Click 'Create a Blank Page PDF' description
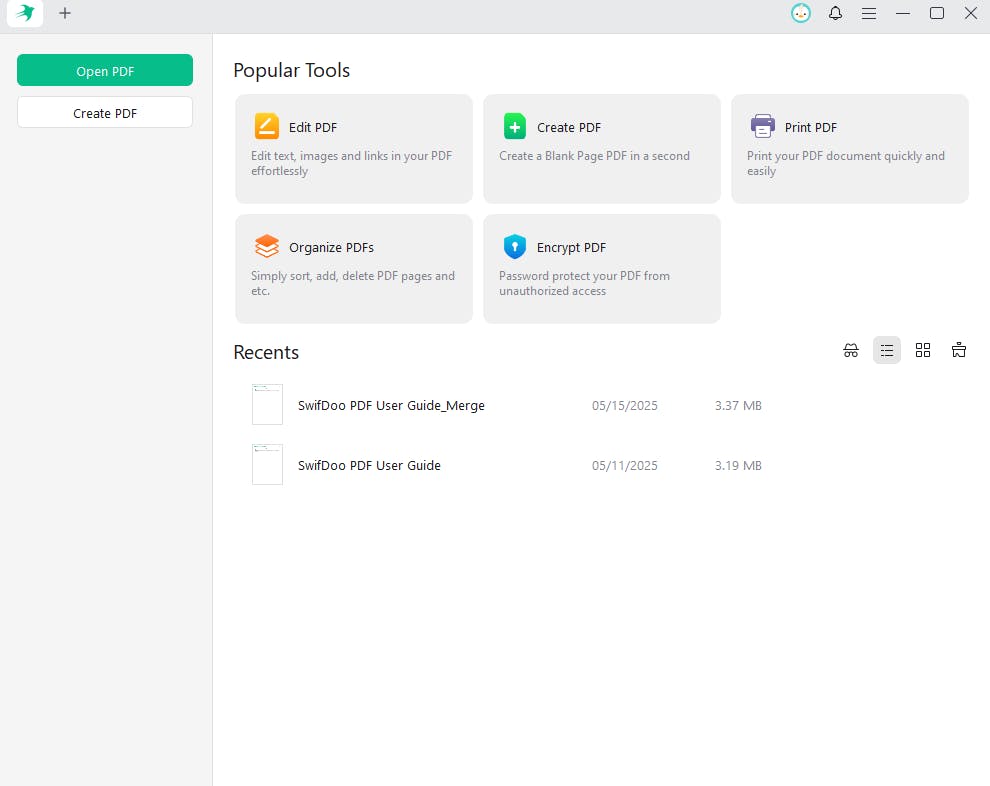Image resolution: width=990 pixels, height=786 pixels. pos(594,156)
